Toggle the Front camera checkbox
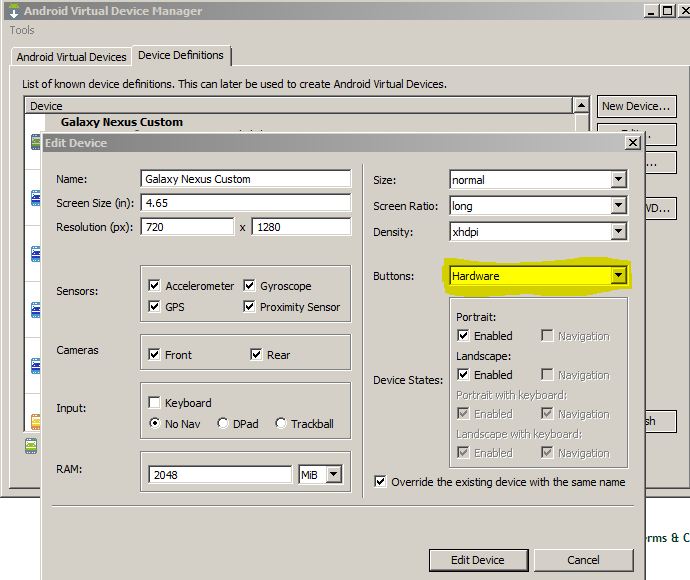Viewport: 690px width, 580px height. tap(154, 354)
